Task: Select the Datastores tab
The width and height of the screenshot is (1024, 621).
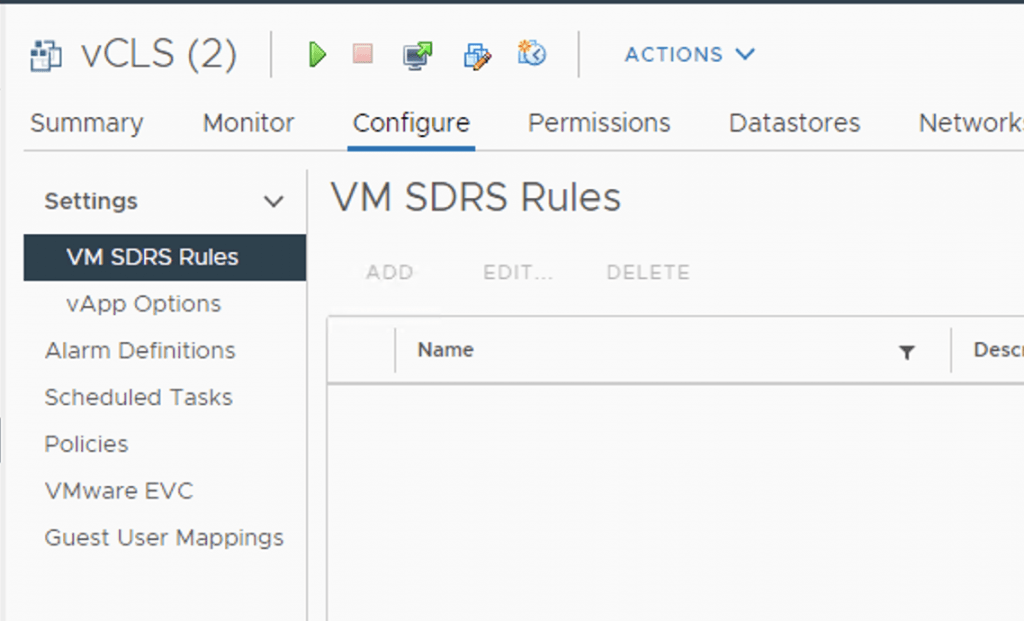Action: point(794,123)
